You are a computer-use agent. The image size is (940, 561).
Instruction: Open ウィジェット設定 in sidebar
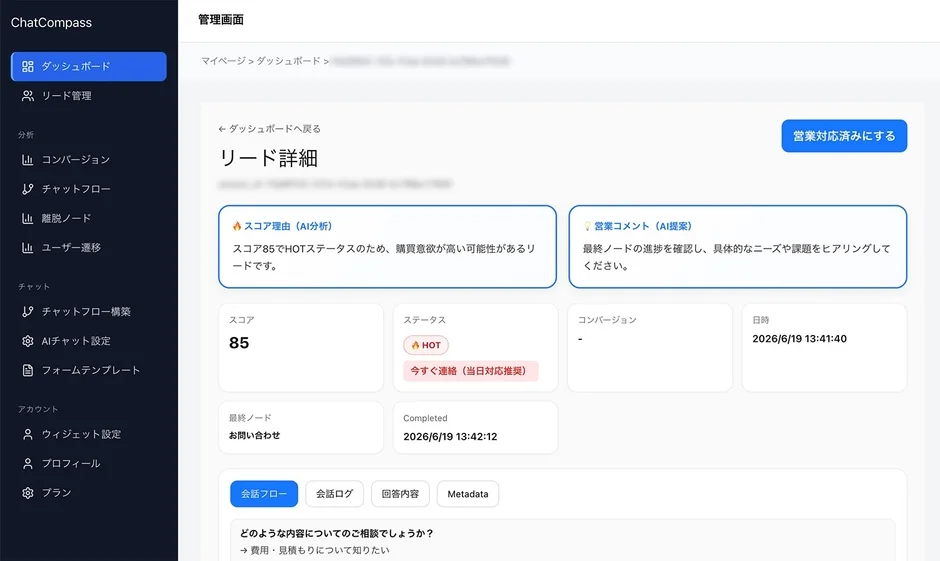(x=89, y=435)
